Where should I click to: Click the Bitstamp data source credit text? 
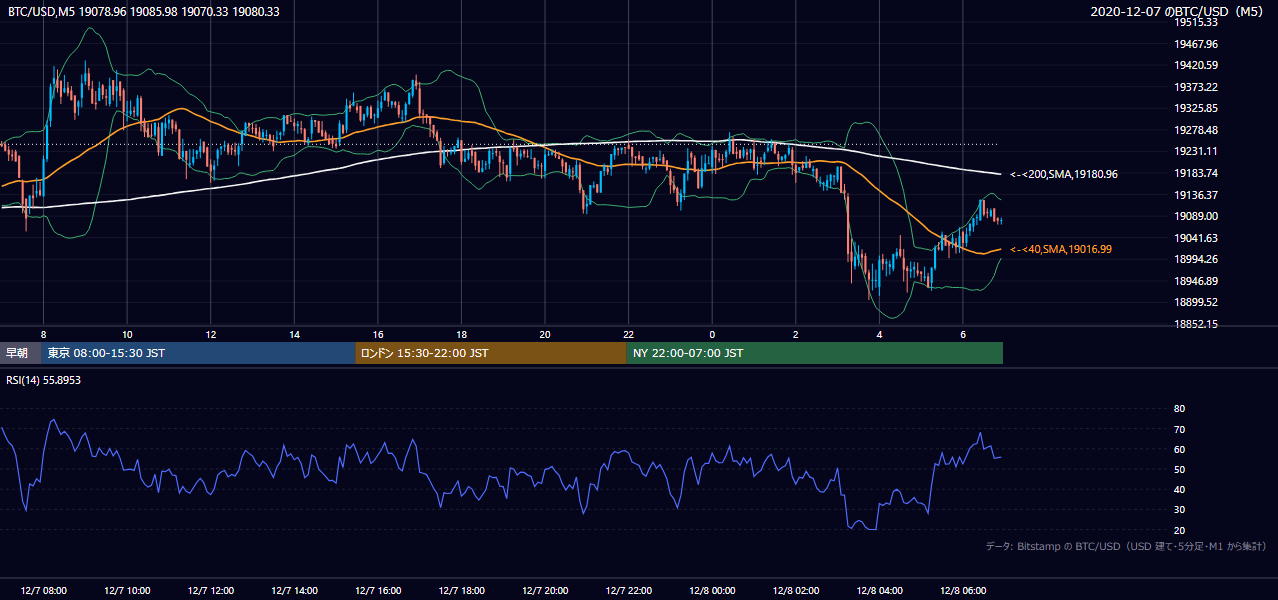tap(1126, 547)
